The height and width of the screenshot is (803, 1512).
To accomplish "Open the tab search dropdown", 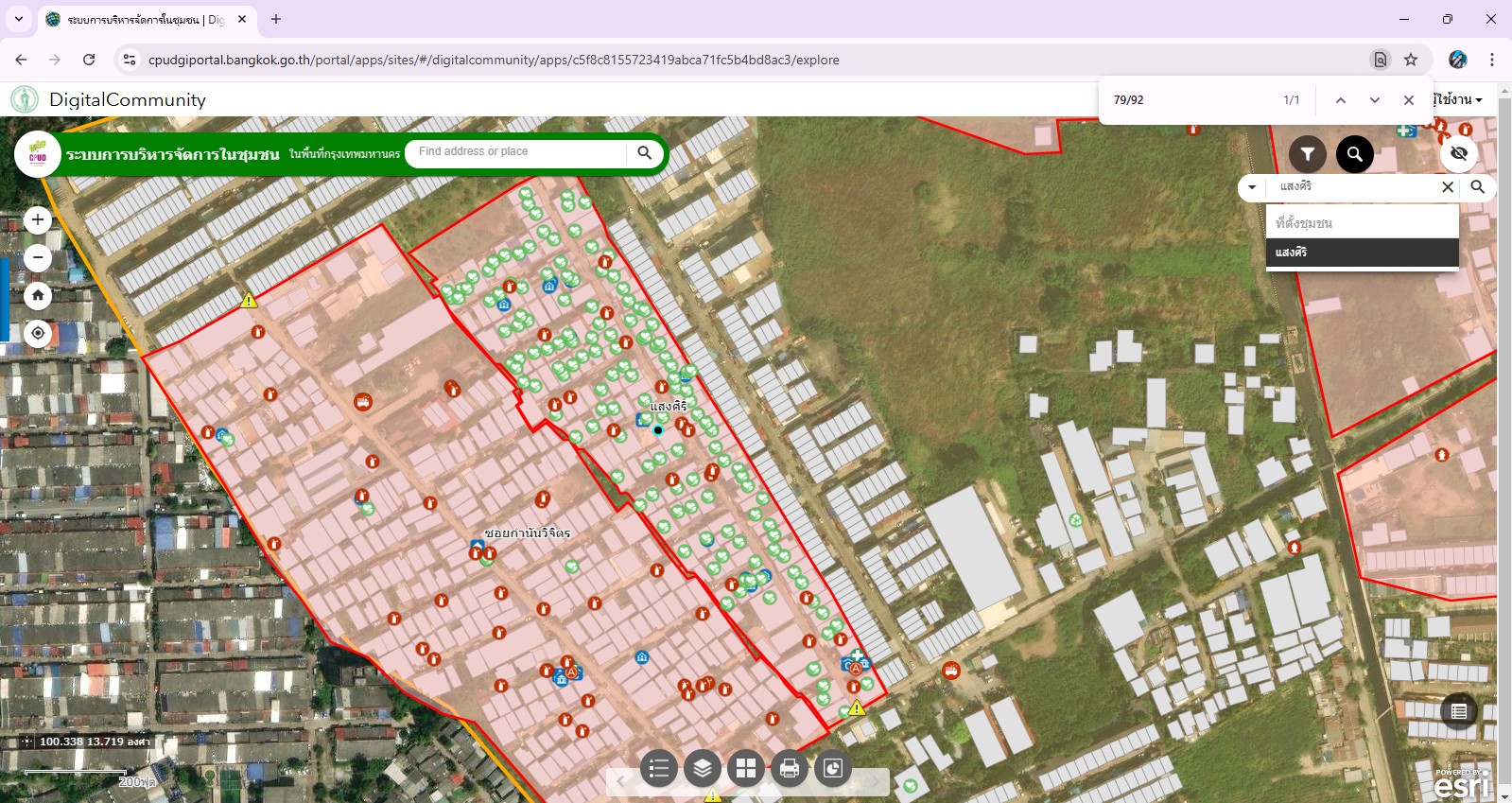I will tap(18, 19).
